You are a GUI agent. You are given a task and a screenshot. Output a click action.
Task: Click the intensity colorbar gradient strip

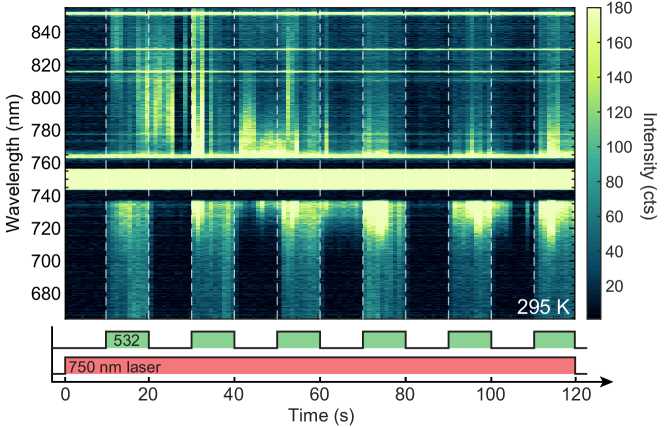(x=594, y=163)
